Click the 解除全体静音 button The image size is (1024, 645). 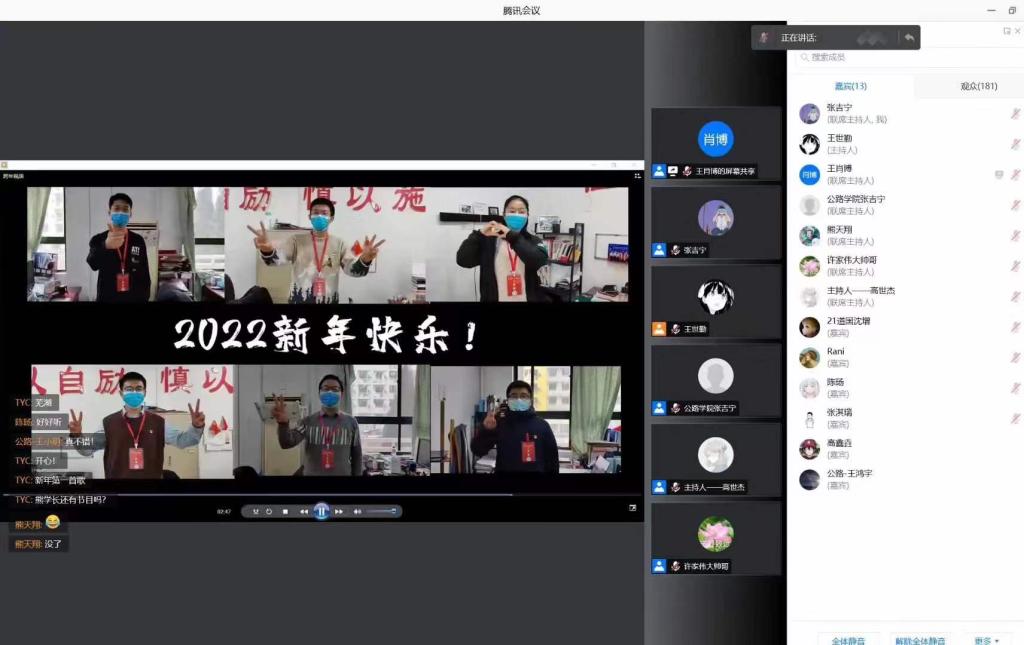pos(919,640)
